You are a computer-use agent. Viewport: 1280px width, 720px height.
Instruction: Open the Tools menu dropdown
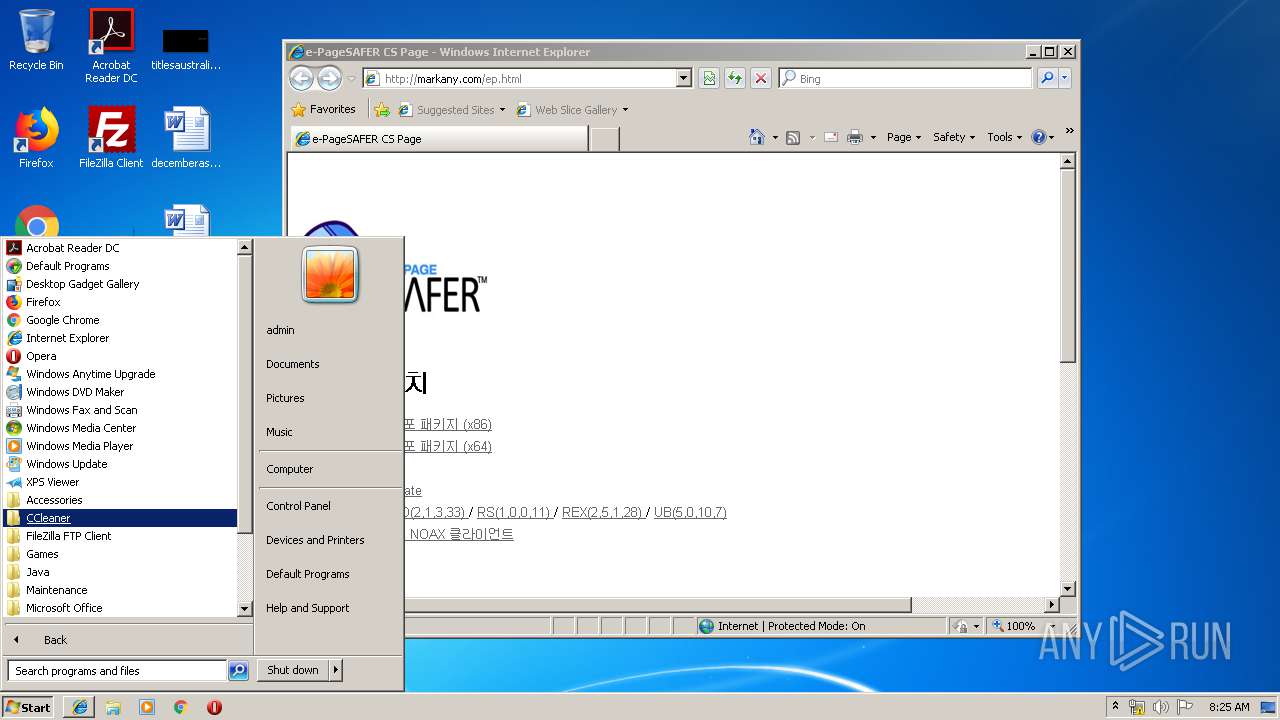(1005, 137)
